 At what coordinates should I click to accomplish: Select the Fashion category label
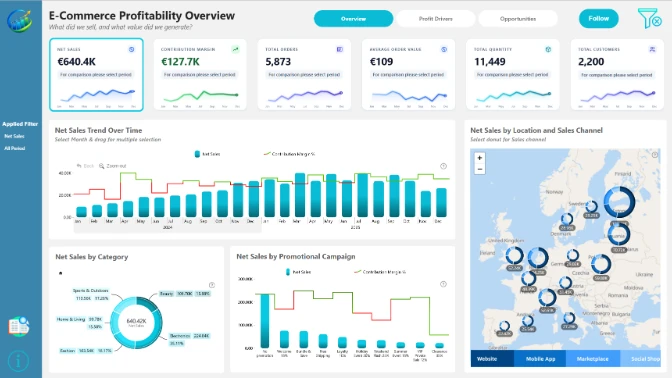(x=67, y=351)
